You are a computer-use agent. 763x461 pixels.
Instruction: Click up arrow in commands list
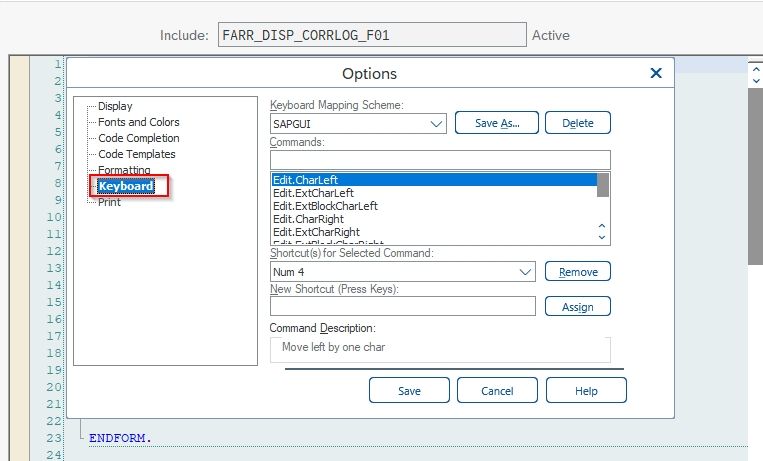point(602,226)
